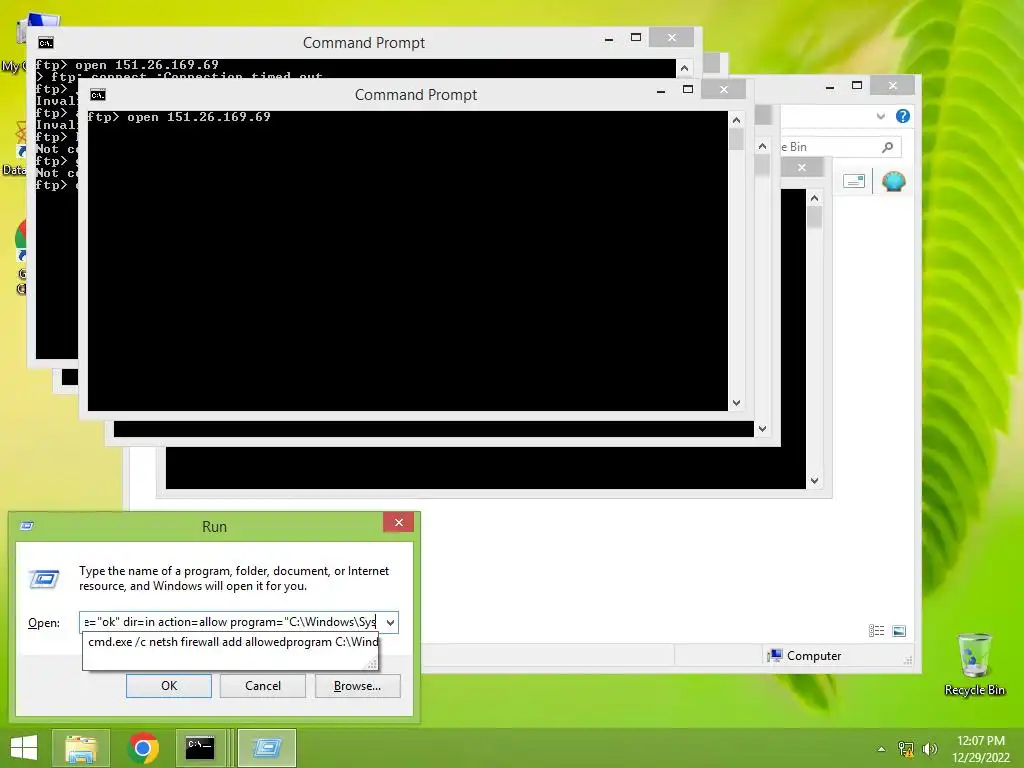The image size is (1024, 768).
Task: Click the keyboard icon in Explorer toolbar
Action: 854,181
